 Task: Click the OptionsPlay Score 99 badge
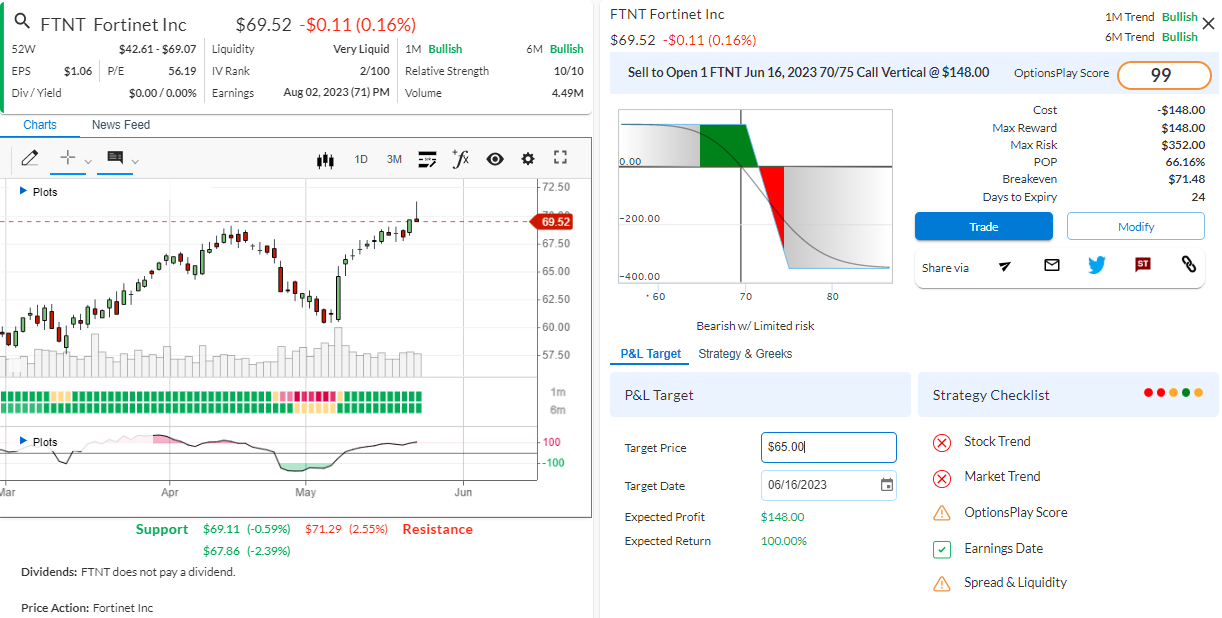coord(1163,75)
